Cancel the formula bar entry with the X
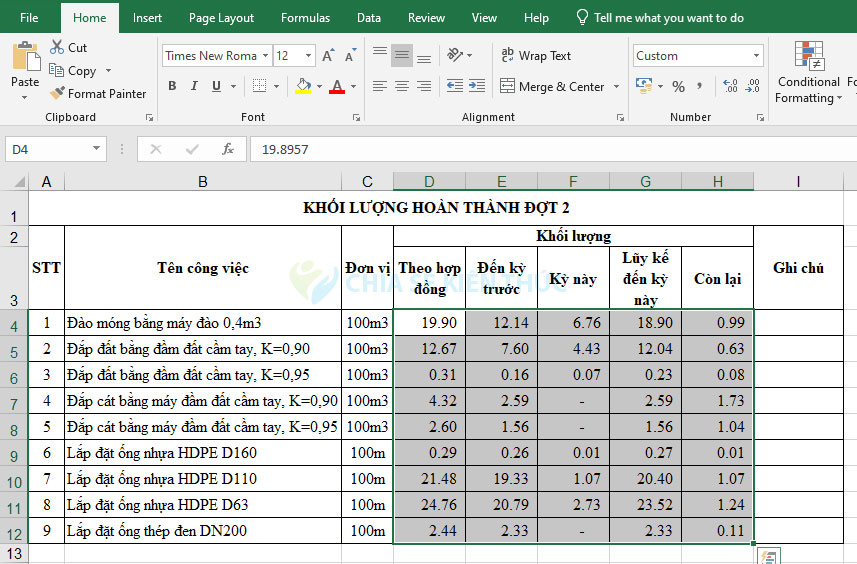Screen dimensions: 857x564 pos(156,149)
